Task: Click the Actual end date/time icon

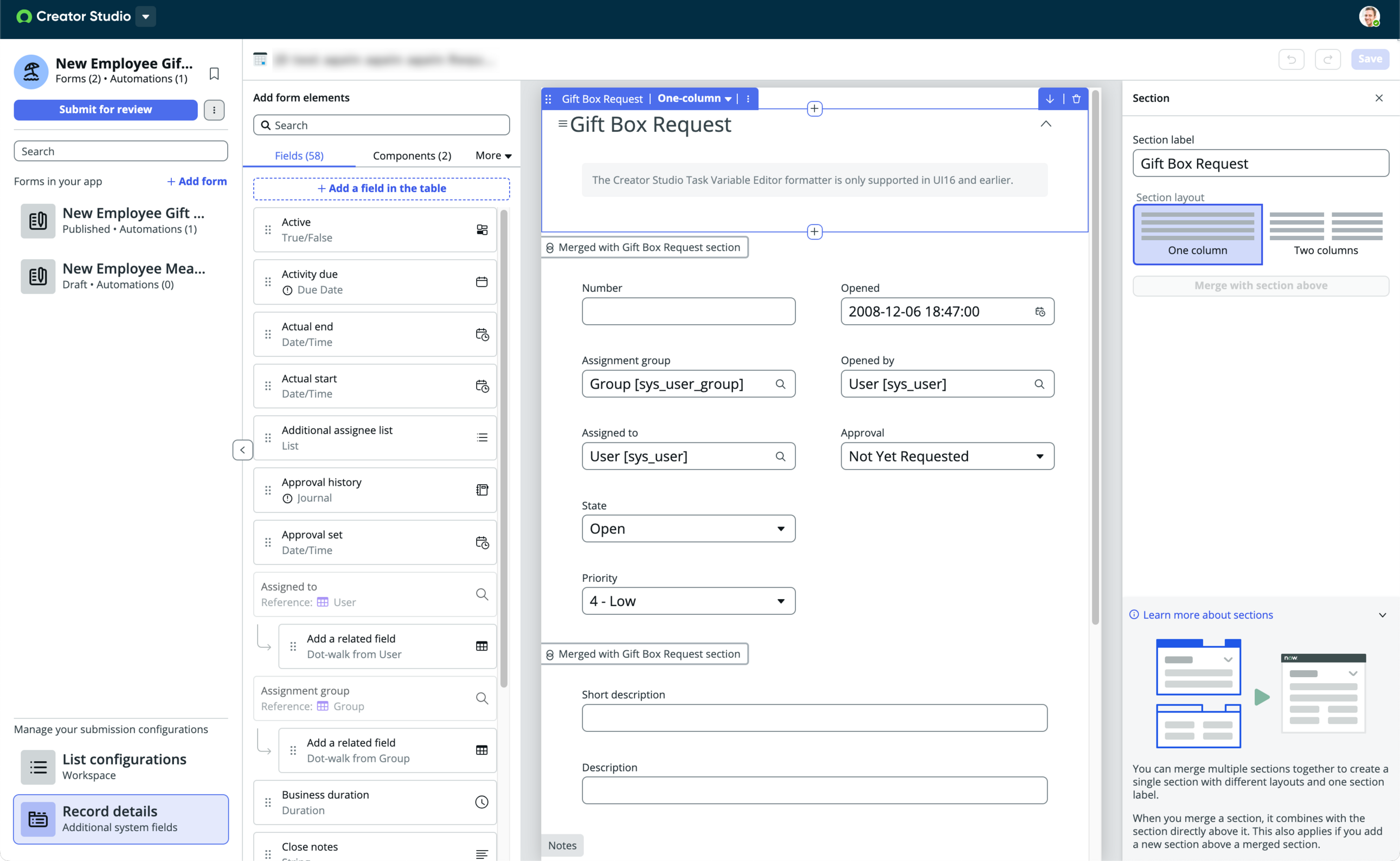Action: pyautogui.click(x=481, y=335)
